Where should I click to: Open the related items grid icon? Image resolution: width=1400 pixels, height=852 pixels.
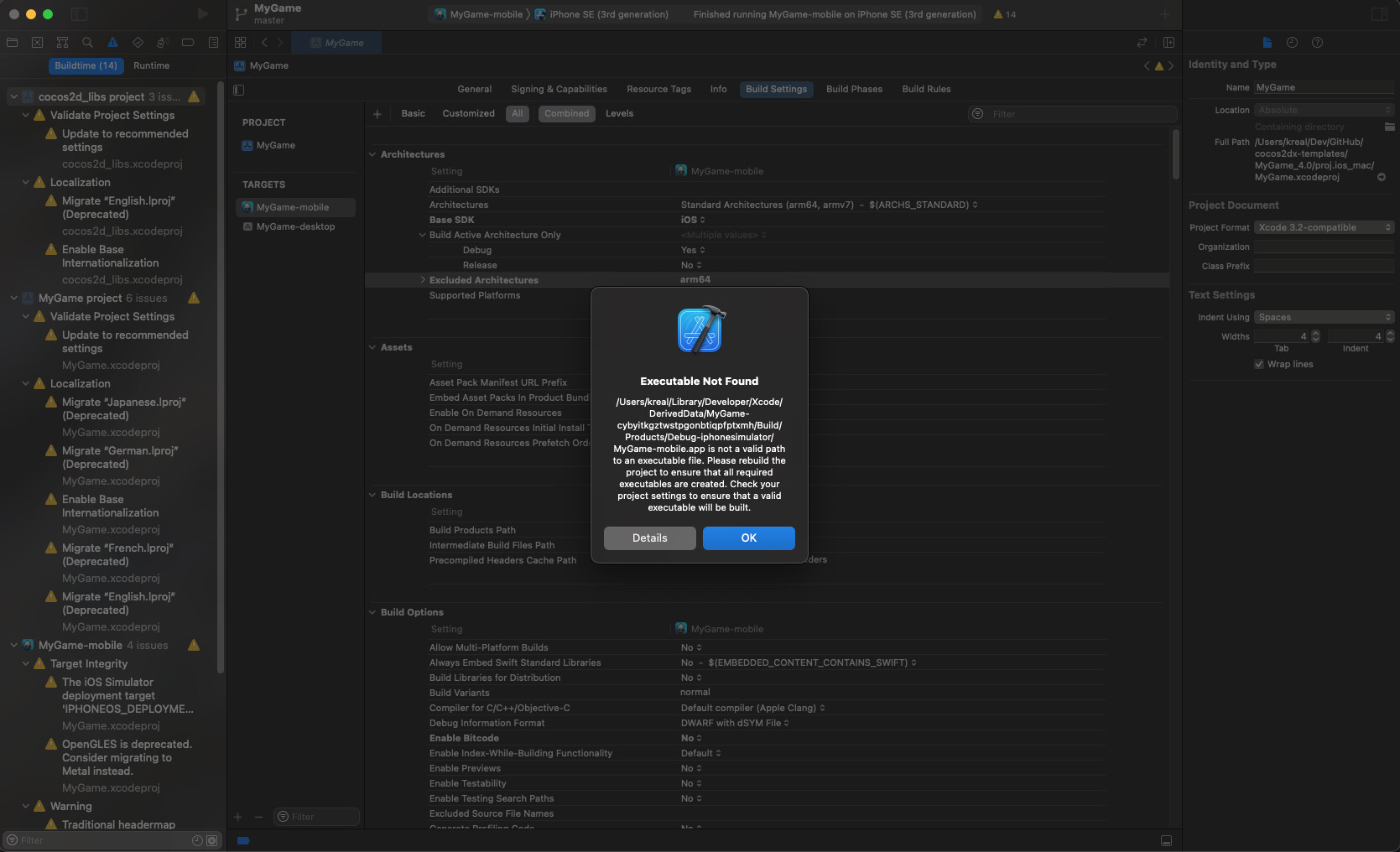[241, 42]
